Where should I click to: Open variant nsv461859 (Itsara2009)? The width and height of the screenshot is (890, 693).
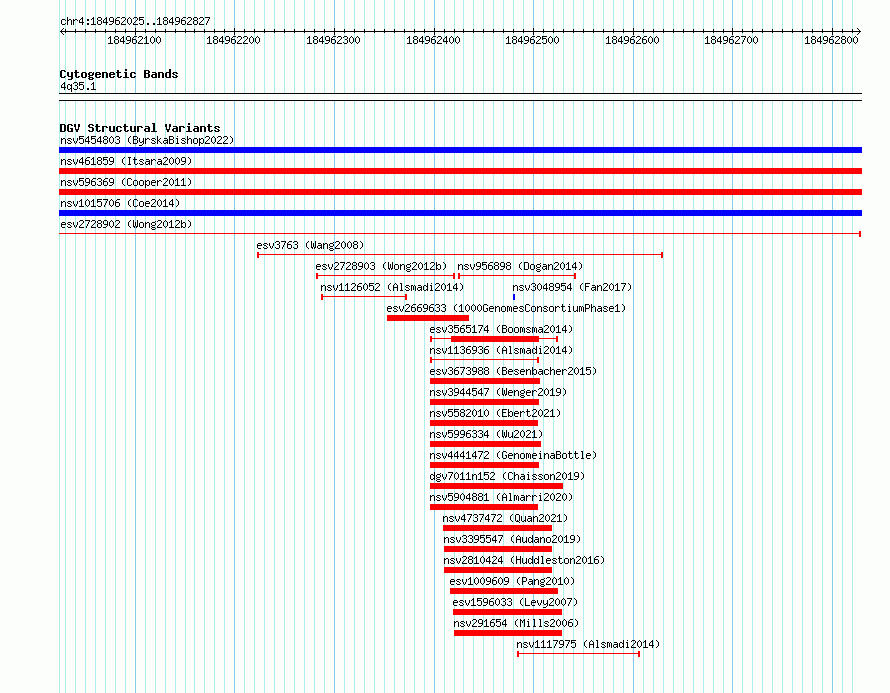coord(126,161)
